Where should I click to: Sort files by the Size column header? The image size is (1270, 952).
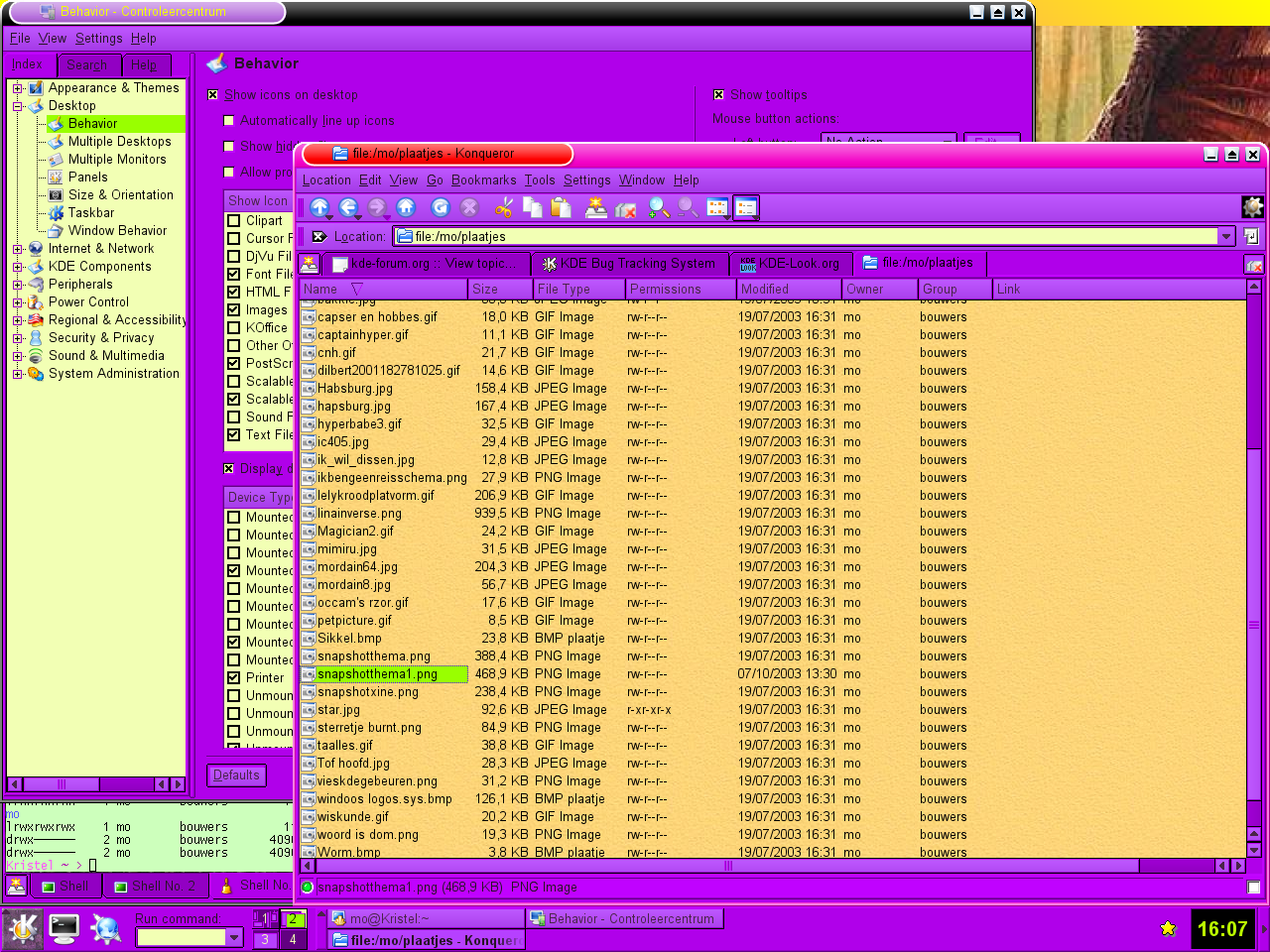pos(499,290)
